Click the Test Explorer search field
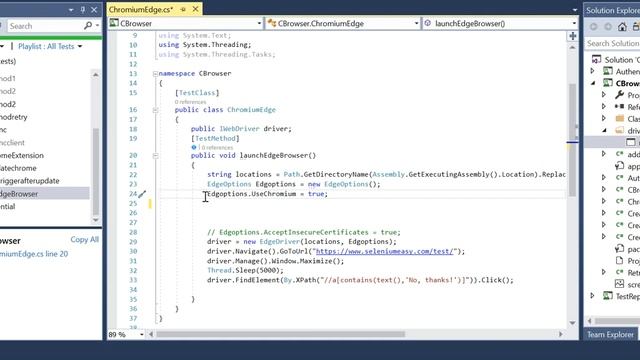 [44, 26]
